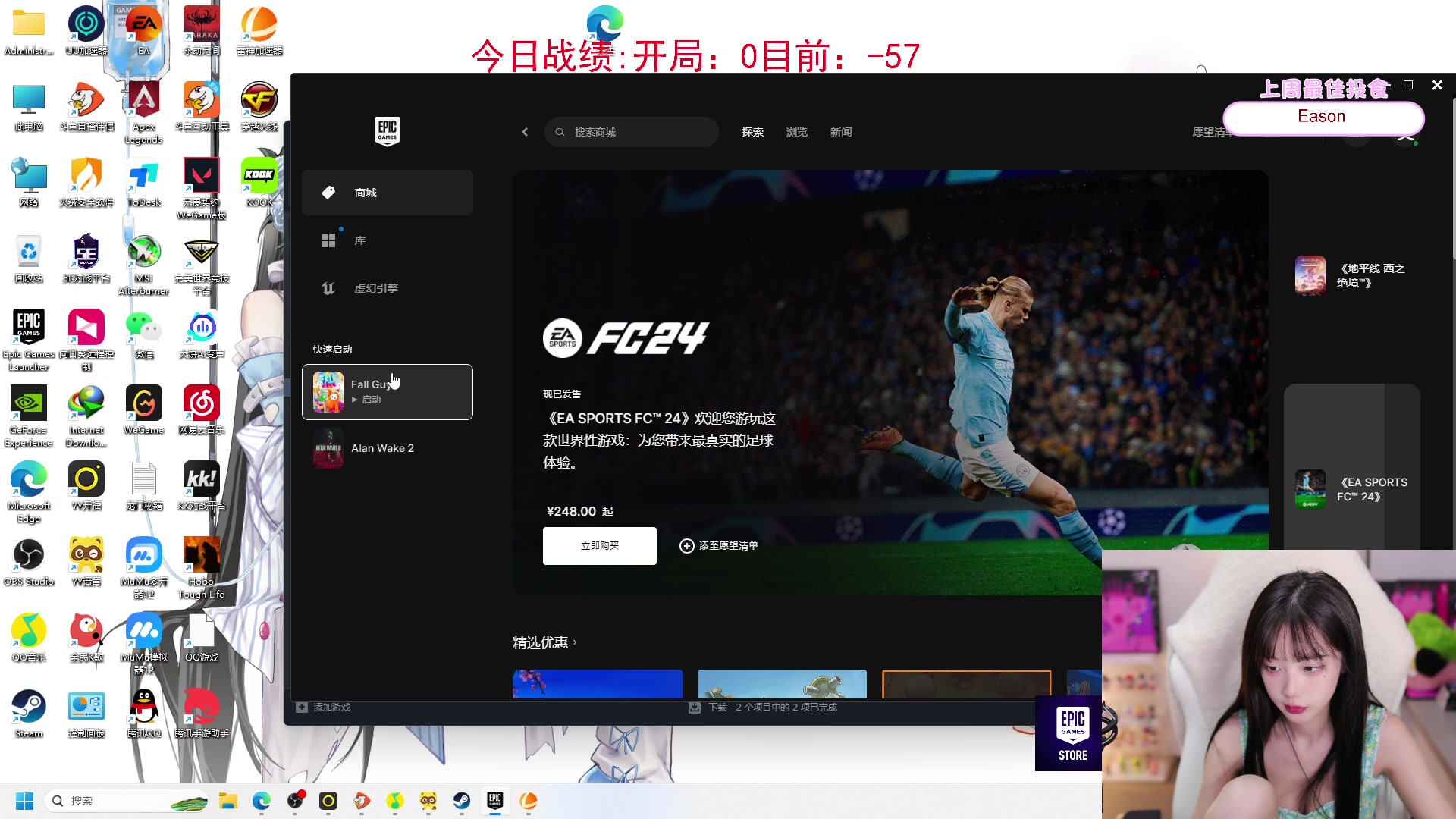Open QQ音乐 desktop shortcut

[29, 639]
